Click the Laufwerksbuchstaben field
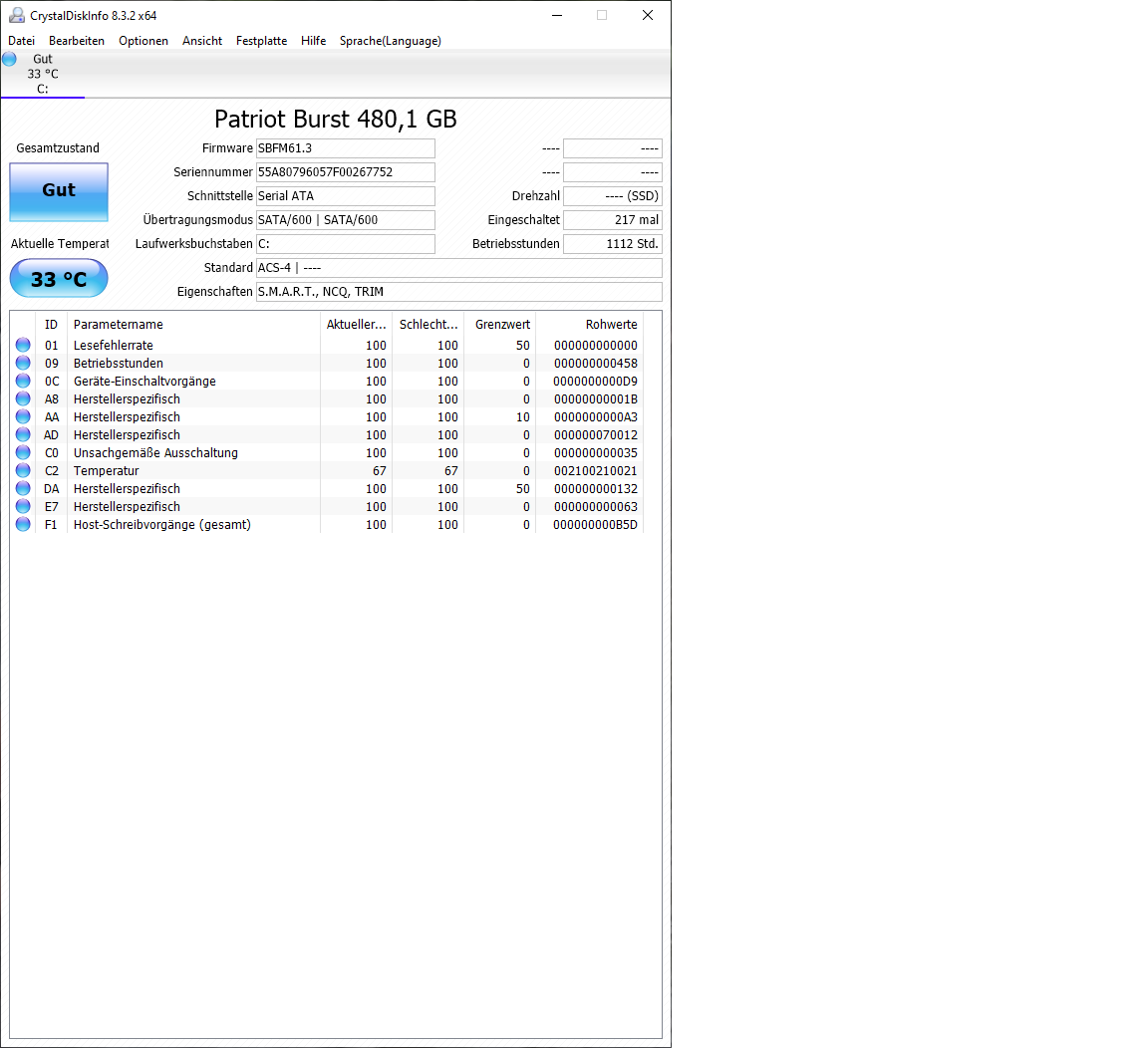The image size is (1148, 1048). pyautogui.click(x=346, y=244)
